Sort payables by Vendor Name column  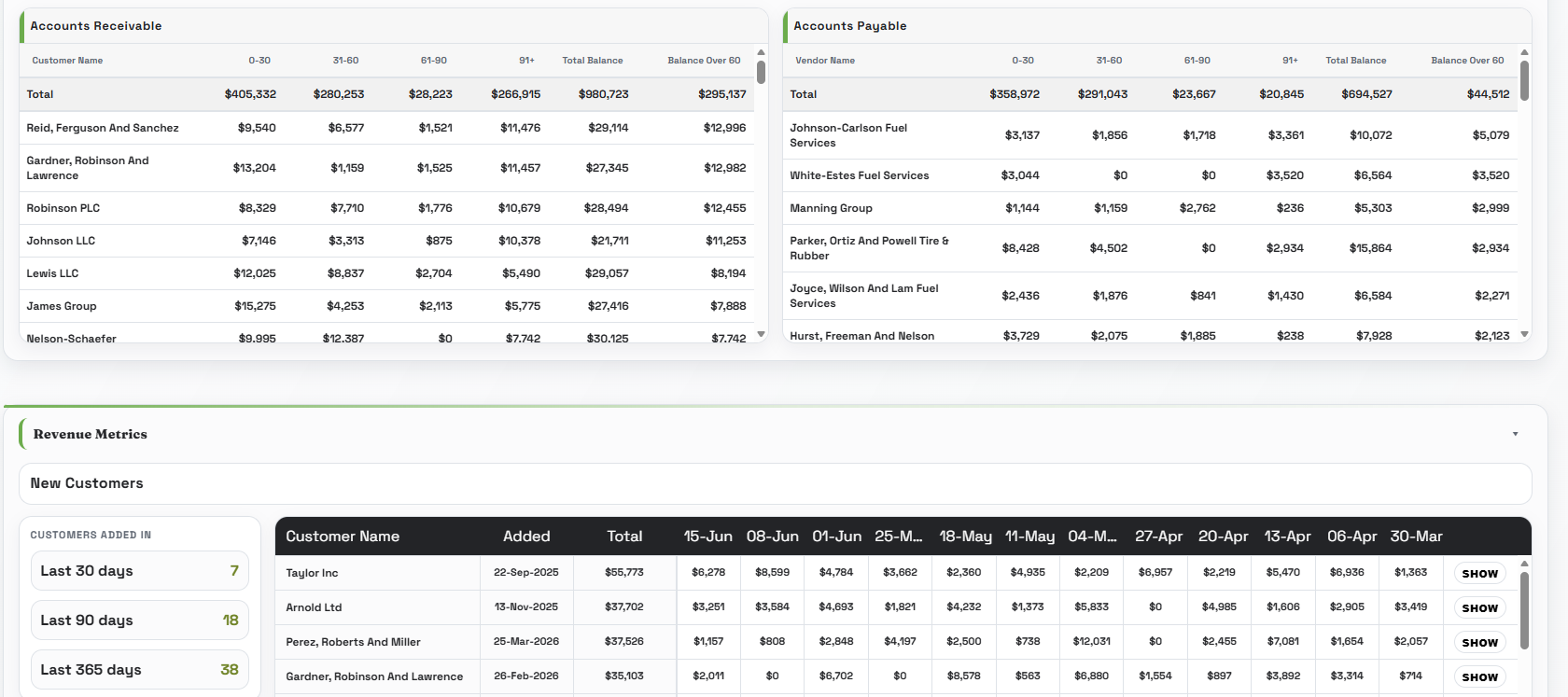(x=825, y=61)
